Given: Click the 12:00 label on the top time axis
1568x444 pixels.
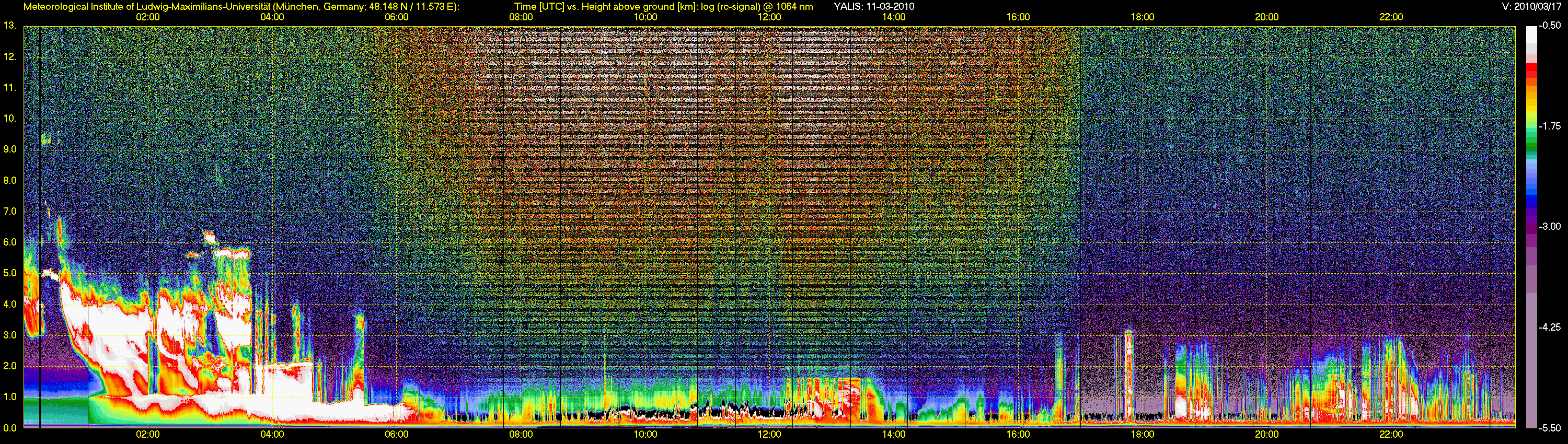Looking at the screenshot, I should click(x=769, y=17).
